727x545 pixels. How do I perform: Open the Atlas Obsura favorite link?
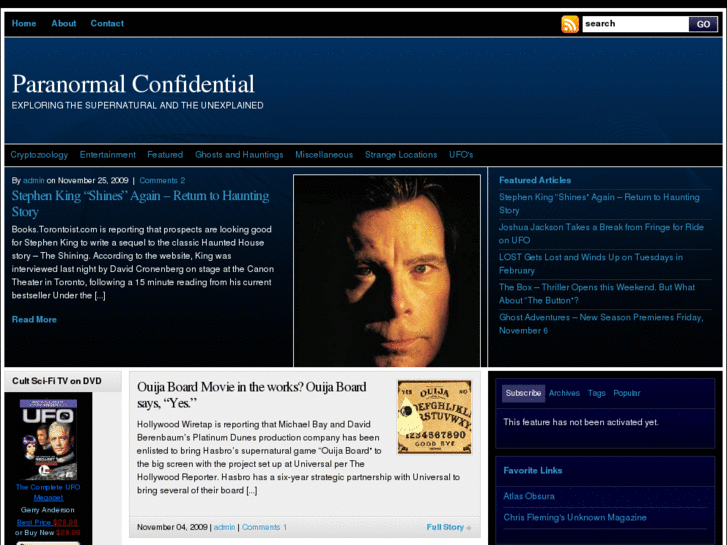pyautogui.click(x=529, y=496)
